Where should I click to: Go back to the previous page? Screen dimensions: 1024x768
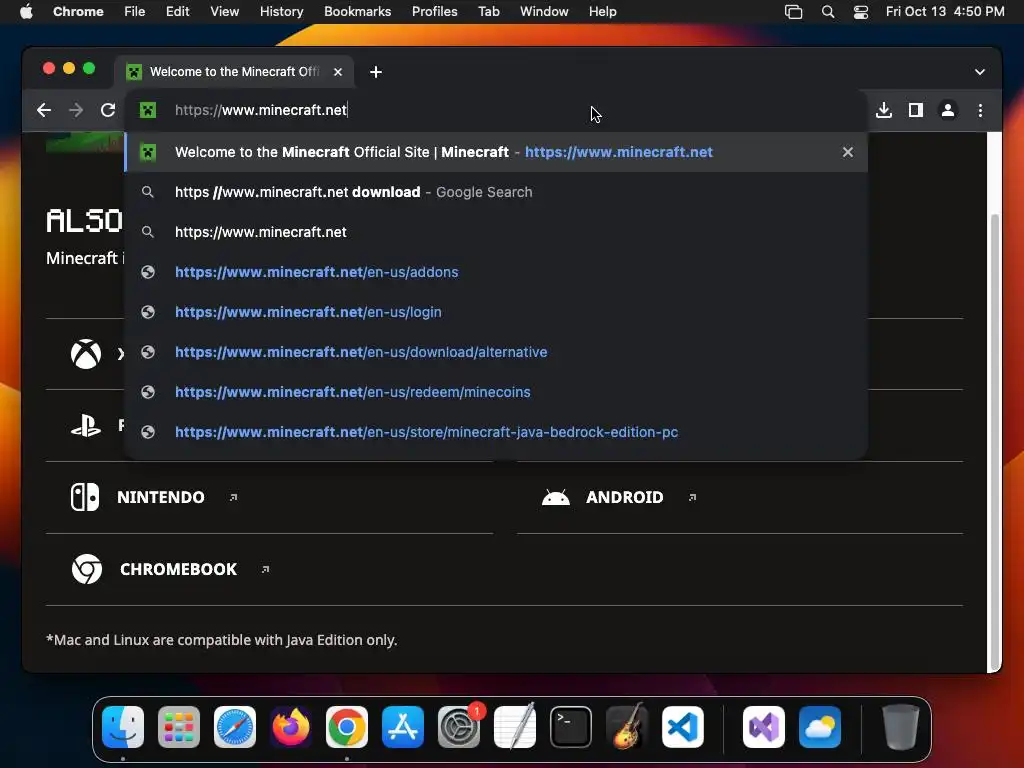pos(44,110)
